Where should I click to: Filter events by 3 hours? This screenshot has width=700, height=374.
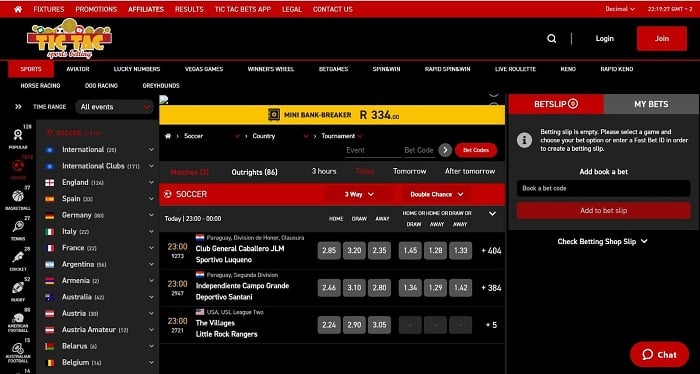tap(324, 171)
